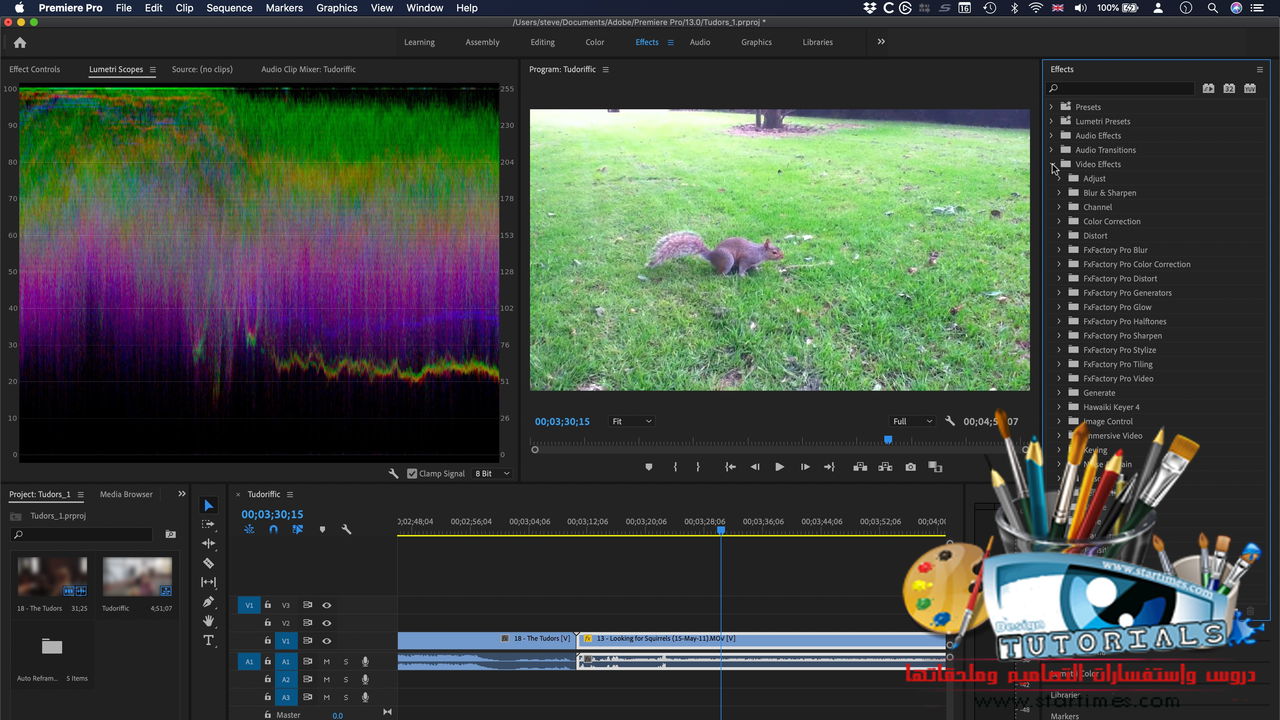Image resolution: width=1280 pixels, height=720 pixels.
Task: Expand the FxFactory Pro Glow folder
Action: pos(1059,307)
